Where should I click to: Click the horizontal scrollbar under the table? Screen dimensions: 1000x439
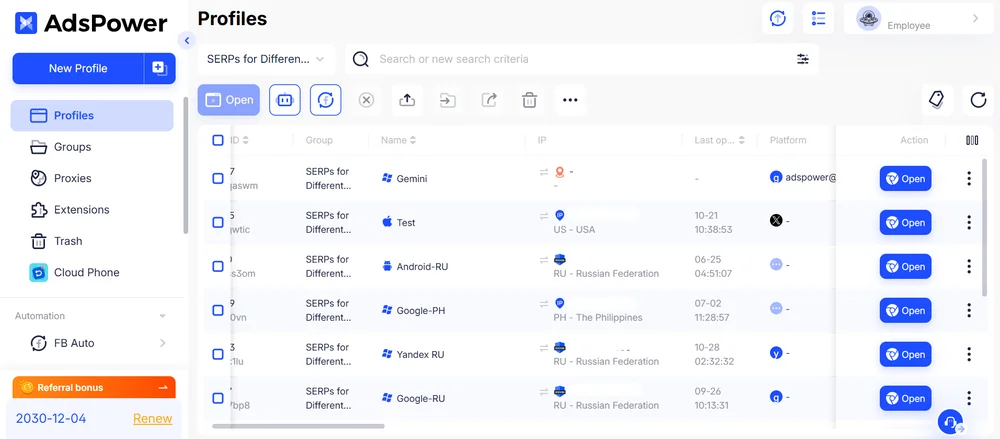300,427
